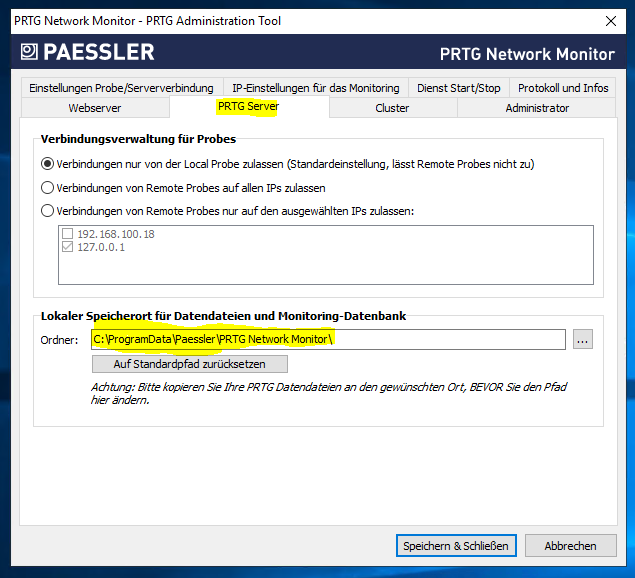This screenshot has height=578, width=635.
Task: Click the Paessler logo icon
Action: [x=29, y=51]
